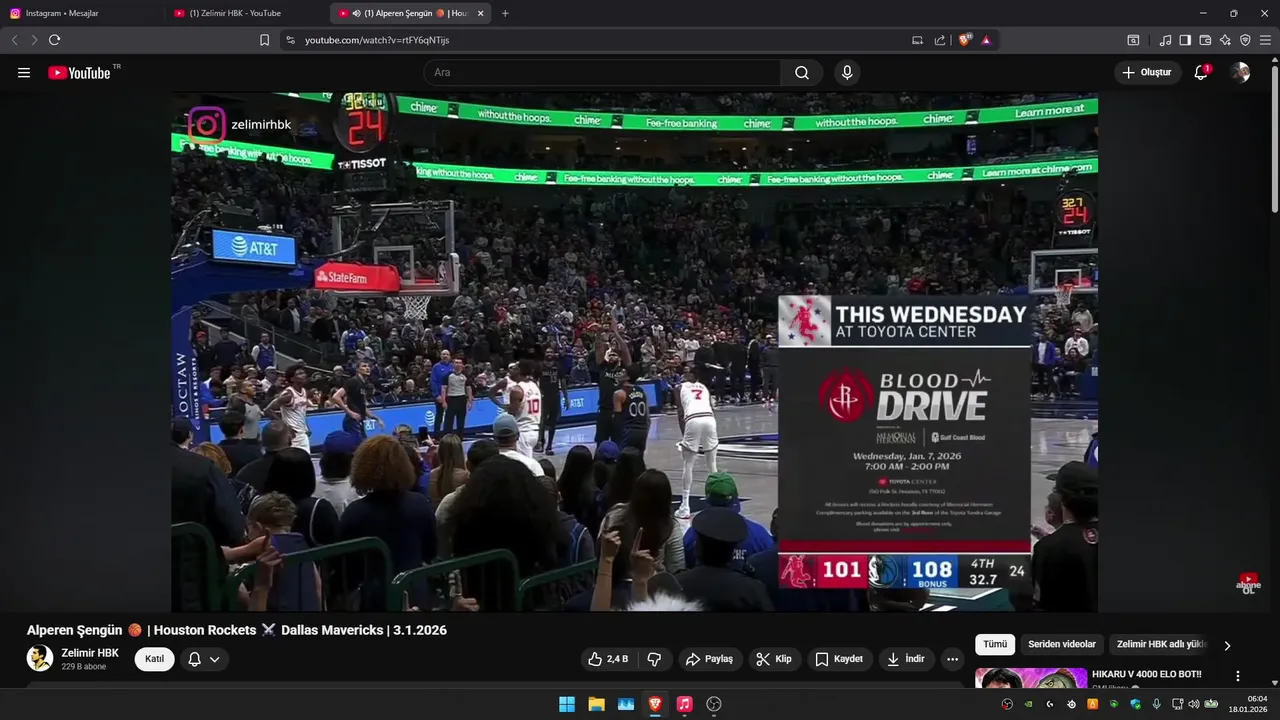Share this page from address bar
Image resolution: width=1280 pixels, height=720 pixels.
coord(940,40)
